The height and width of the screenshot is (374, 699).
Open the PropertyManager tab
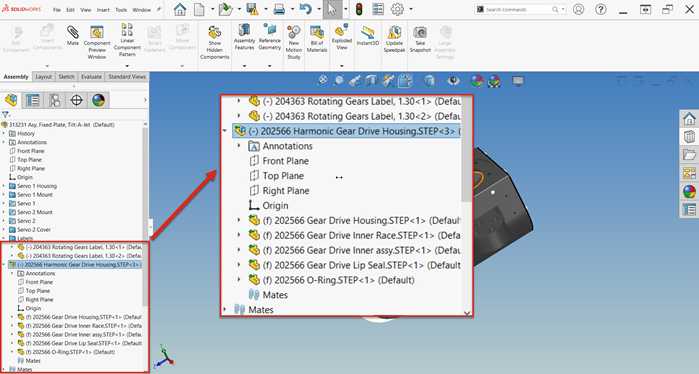tap(33, 100)
